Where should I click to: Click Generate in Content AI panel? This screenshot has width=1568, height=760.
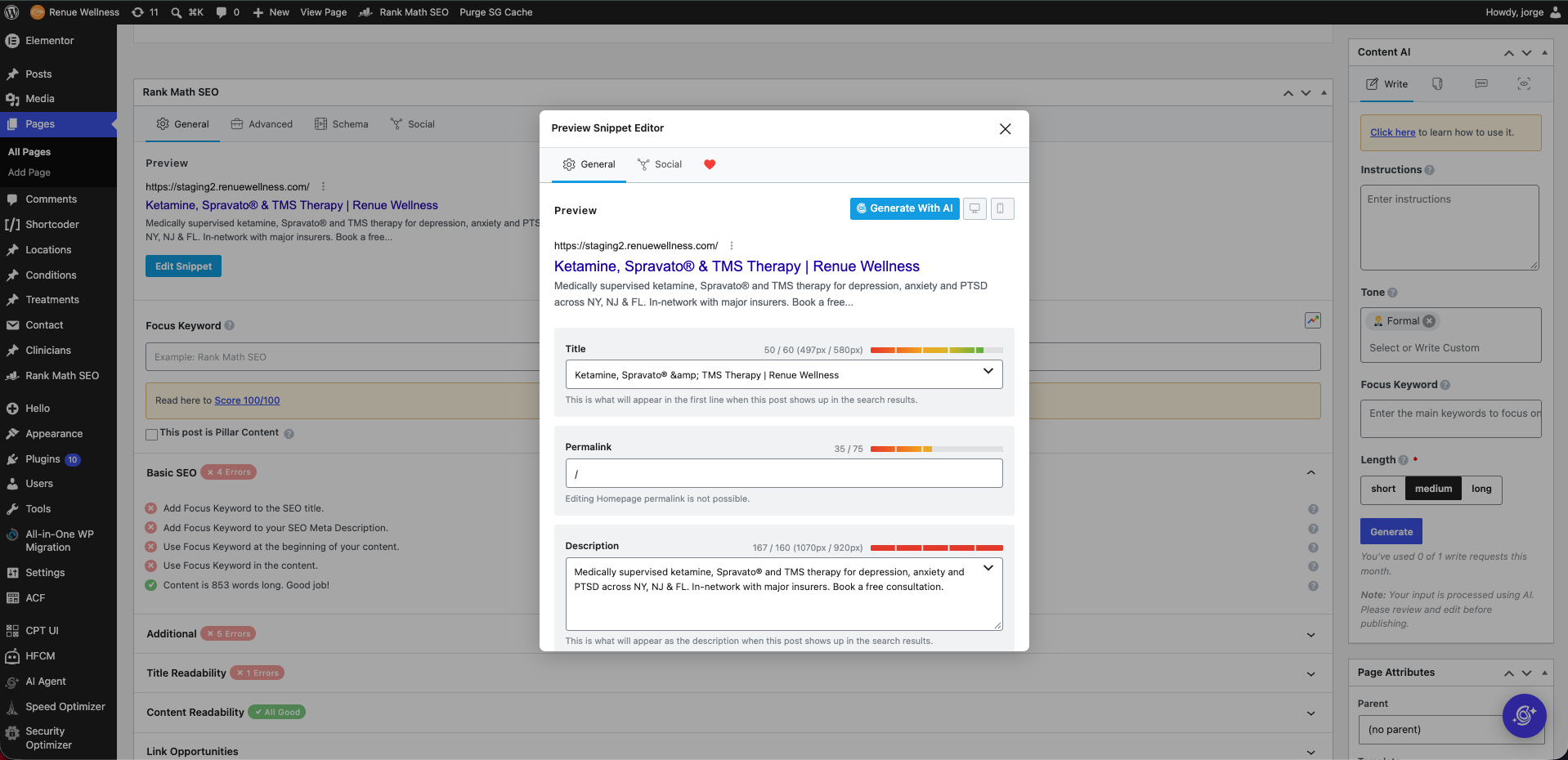pyautogui.click(x=1391, y=532)
